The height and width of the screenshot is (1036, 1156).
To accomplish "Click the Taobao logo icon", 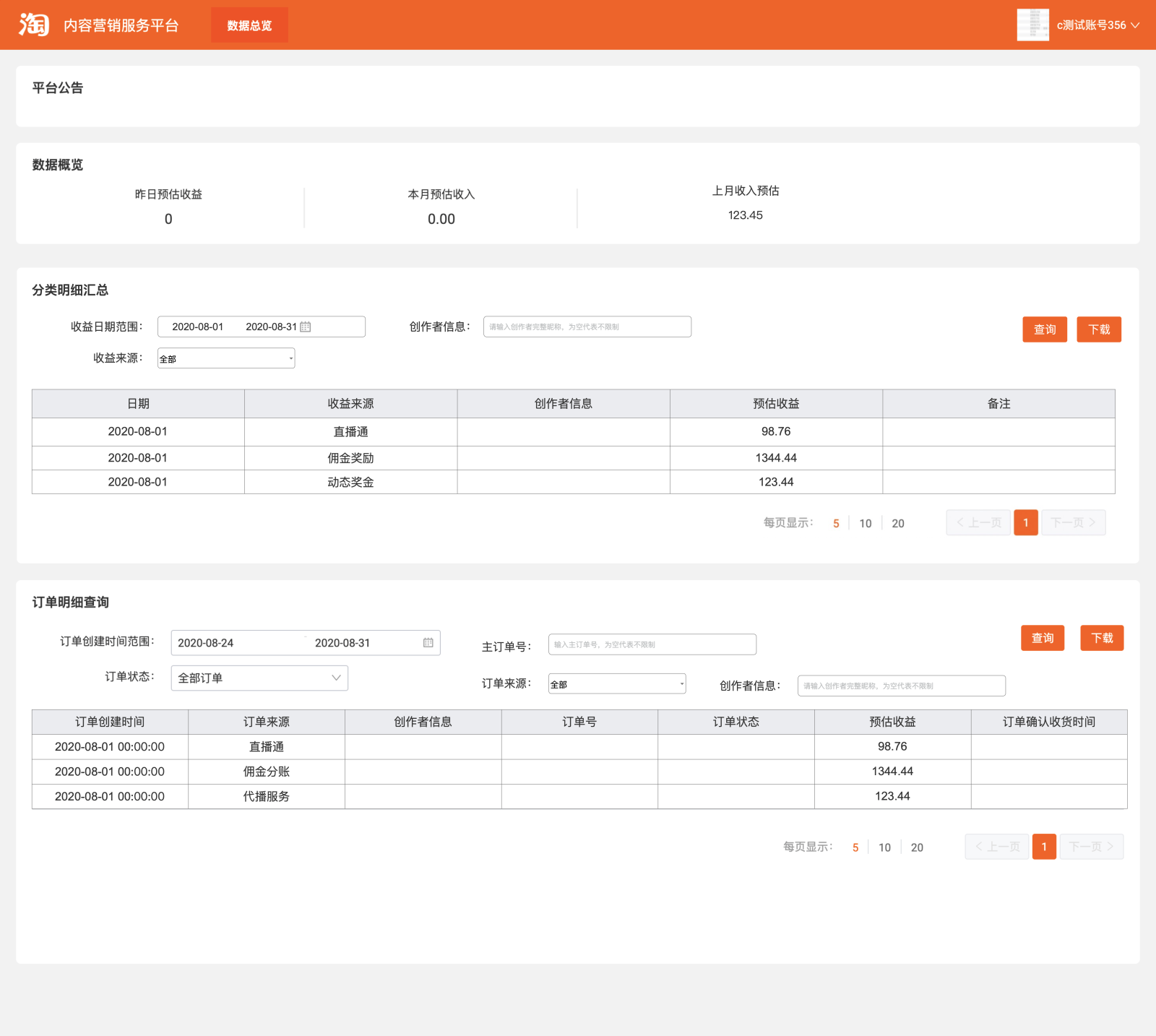I will [x=34, y=25].
